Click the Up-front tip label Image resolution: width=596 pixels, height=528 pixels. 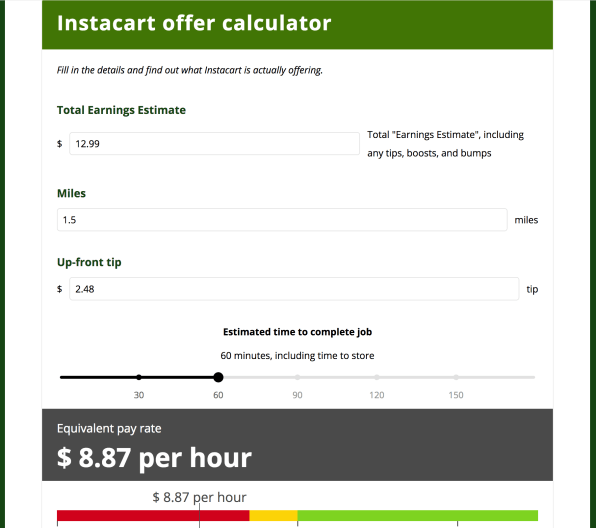tap(89, 262)
